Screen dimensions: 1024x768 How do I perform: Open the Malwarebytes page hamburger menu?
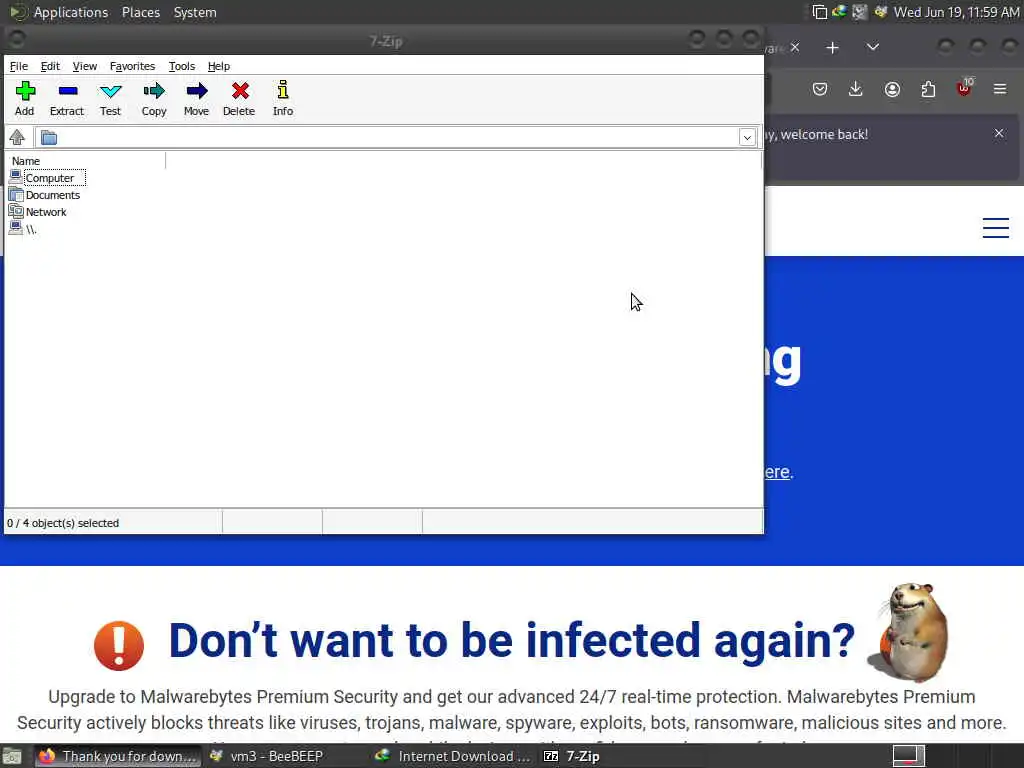point(996,228)
